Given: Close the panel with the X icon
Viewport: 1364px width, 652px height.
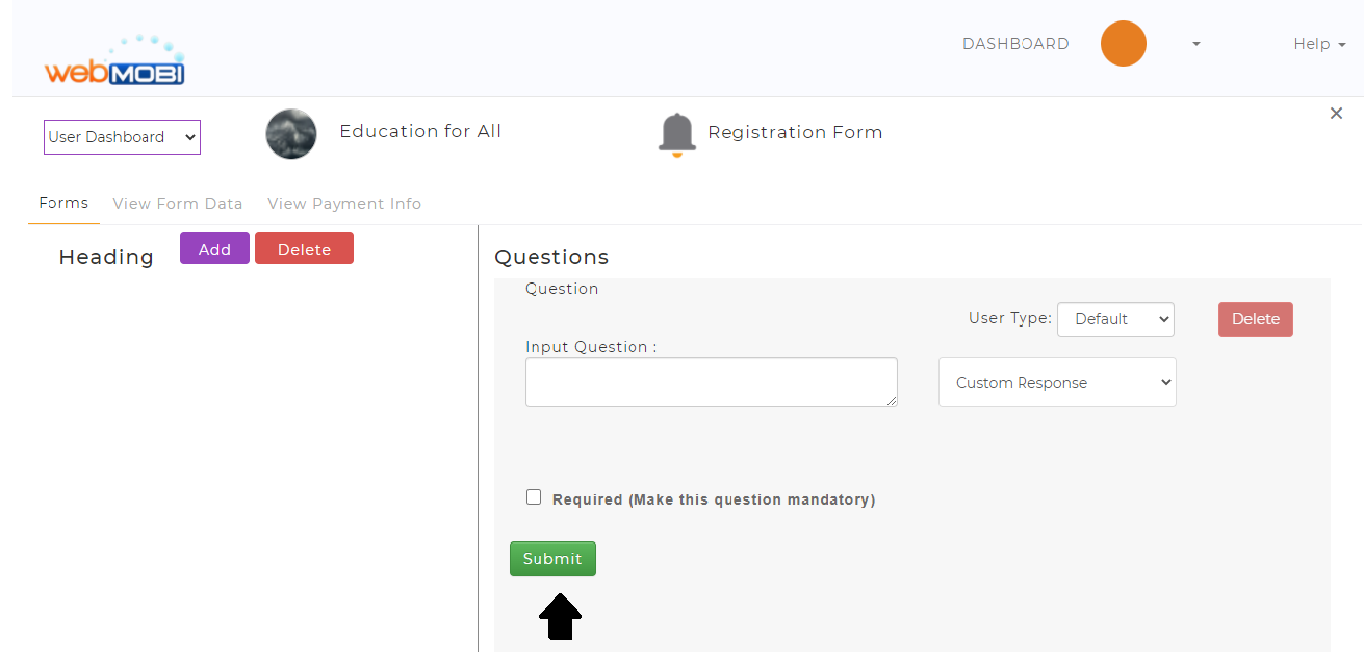Looking at the screenshot, I should (x=1336, y=113).
